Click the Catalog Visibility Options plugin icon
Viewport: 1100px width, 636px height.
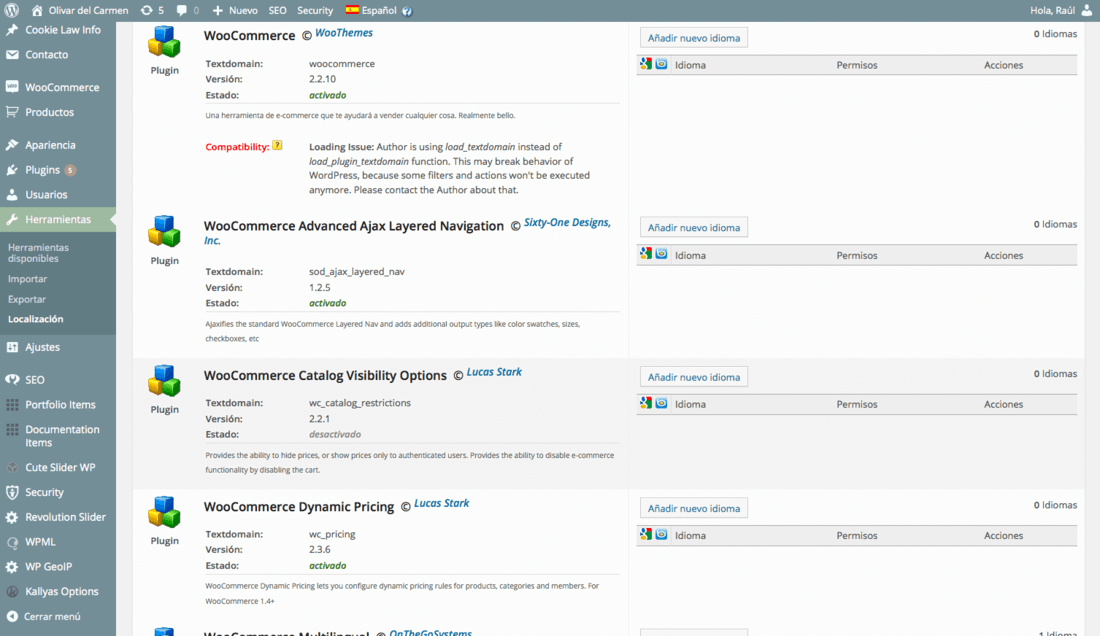tap(164, 381)
